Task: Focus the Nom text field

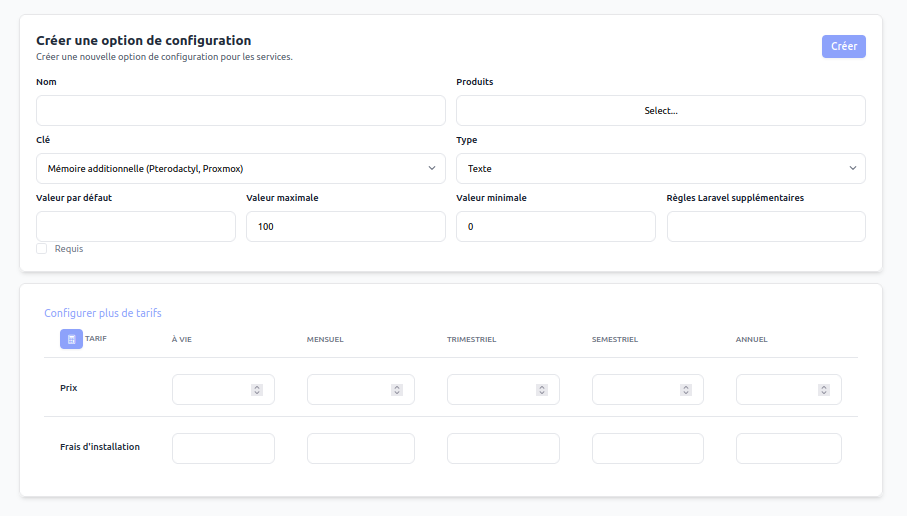Action: 240,111
